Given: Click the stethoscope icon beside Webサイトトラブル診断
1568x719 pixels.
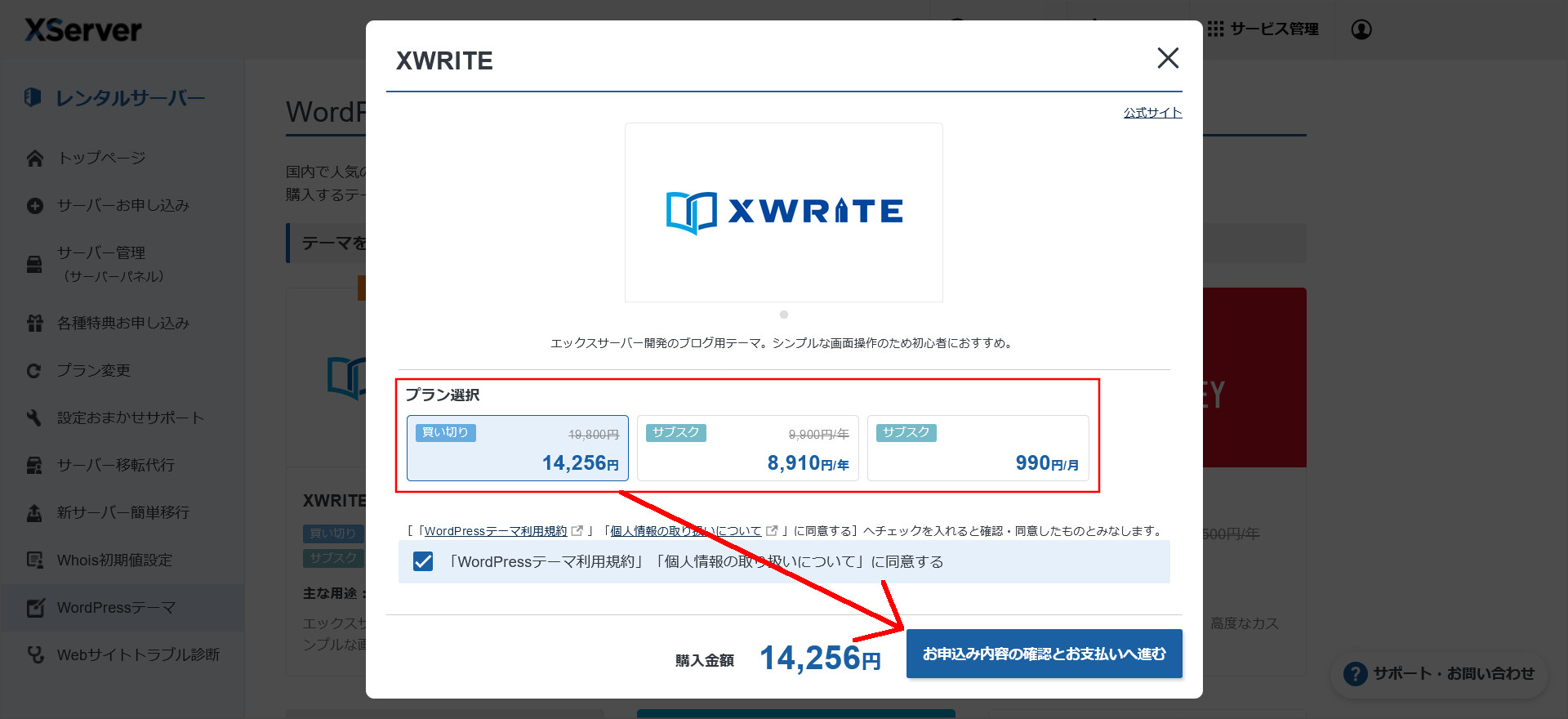Looking at the screenshot, I should tap(35, 655).
